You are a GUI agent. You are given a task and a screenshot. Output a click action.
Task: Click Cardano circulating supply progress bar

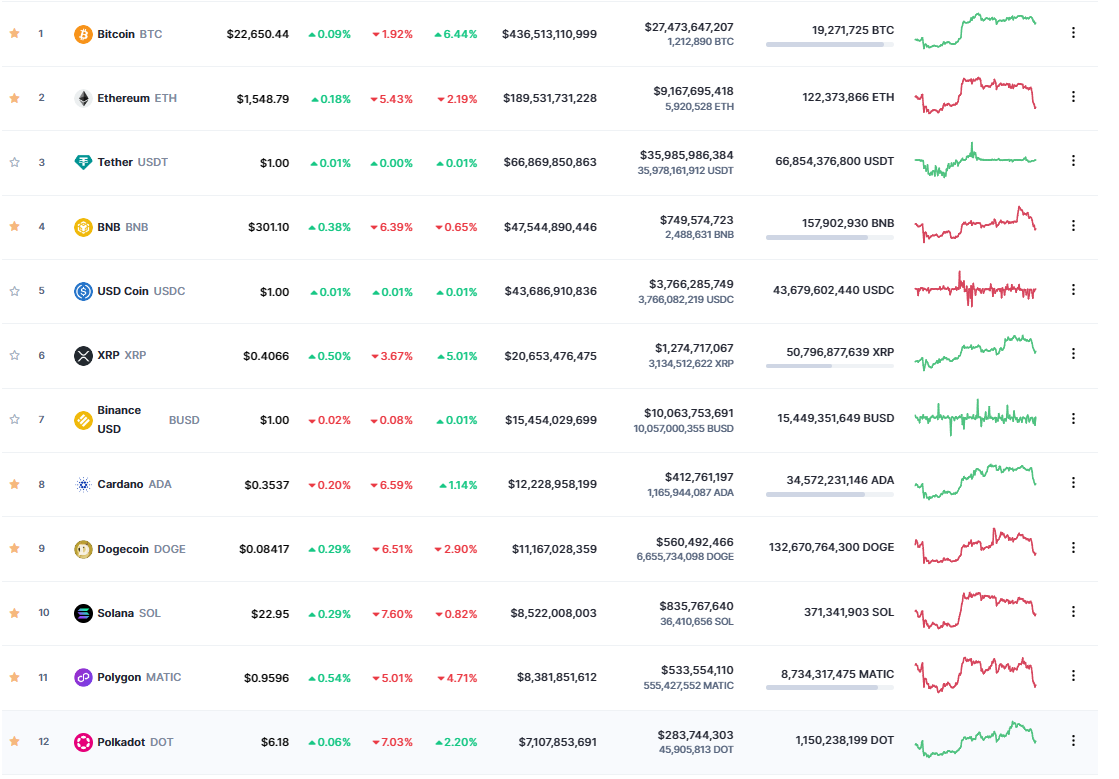point(829,494)
